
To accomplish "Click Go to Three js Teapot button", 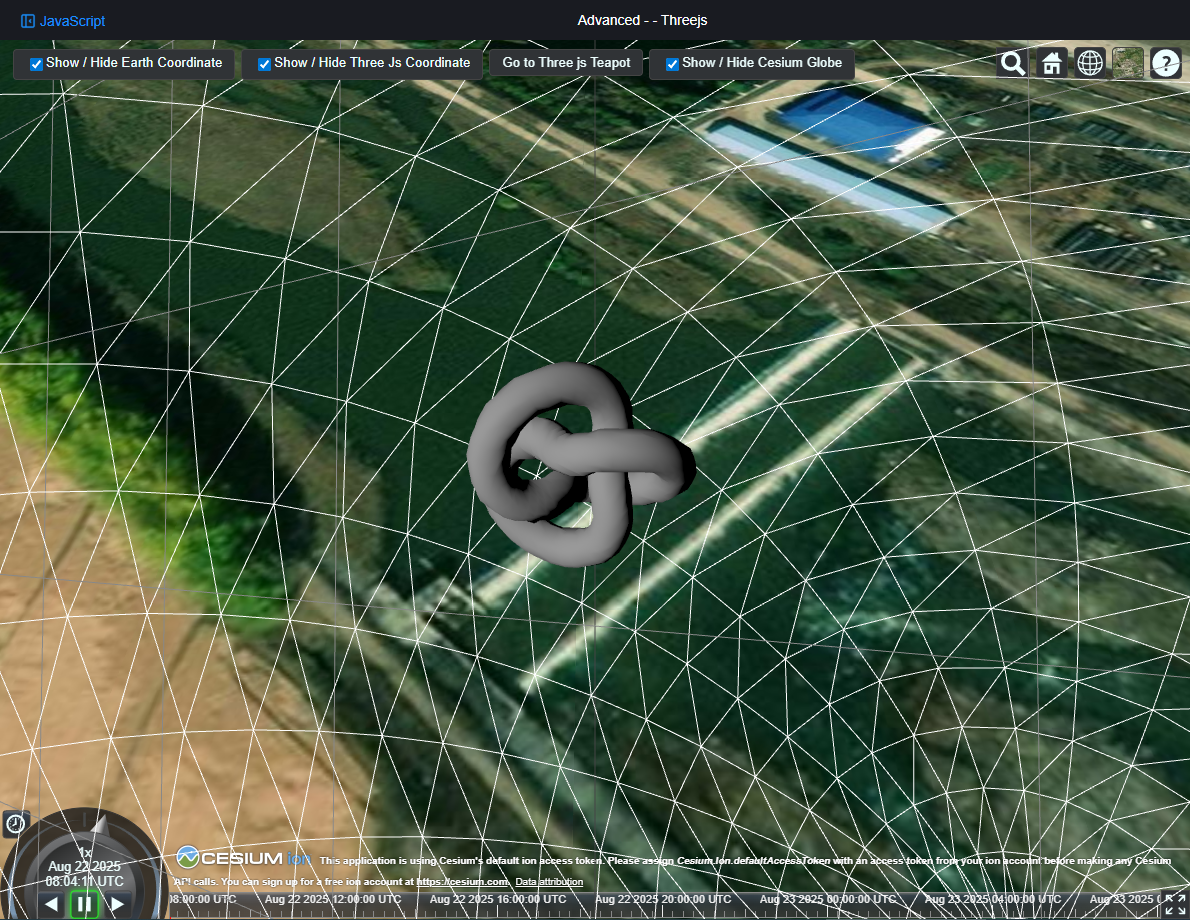I will [x=566, y=63].
